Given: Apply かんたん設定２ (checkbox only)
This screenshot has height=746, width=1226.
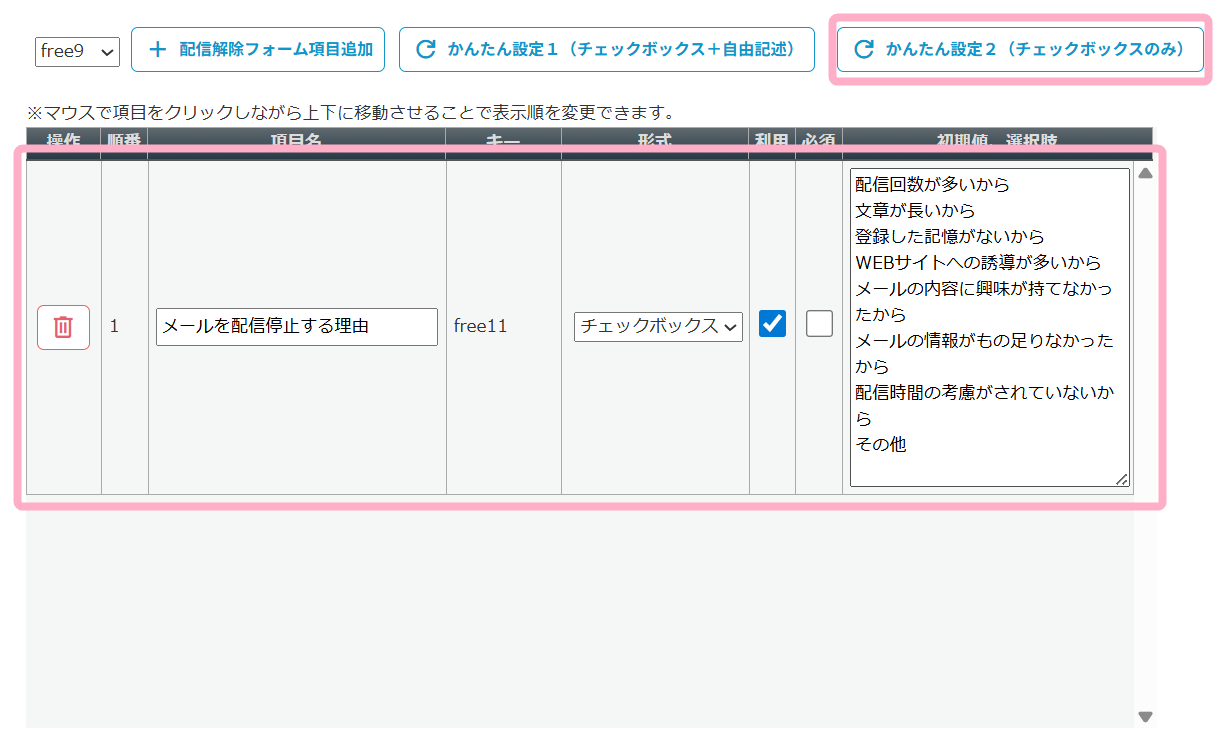Looking at the screenshot, I should tap(1020, 50).
